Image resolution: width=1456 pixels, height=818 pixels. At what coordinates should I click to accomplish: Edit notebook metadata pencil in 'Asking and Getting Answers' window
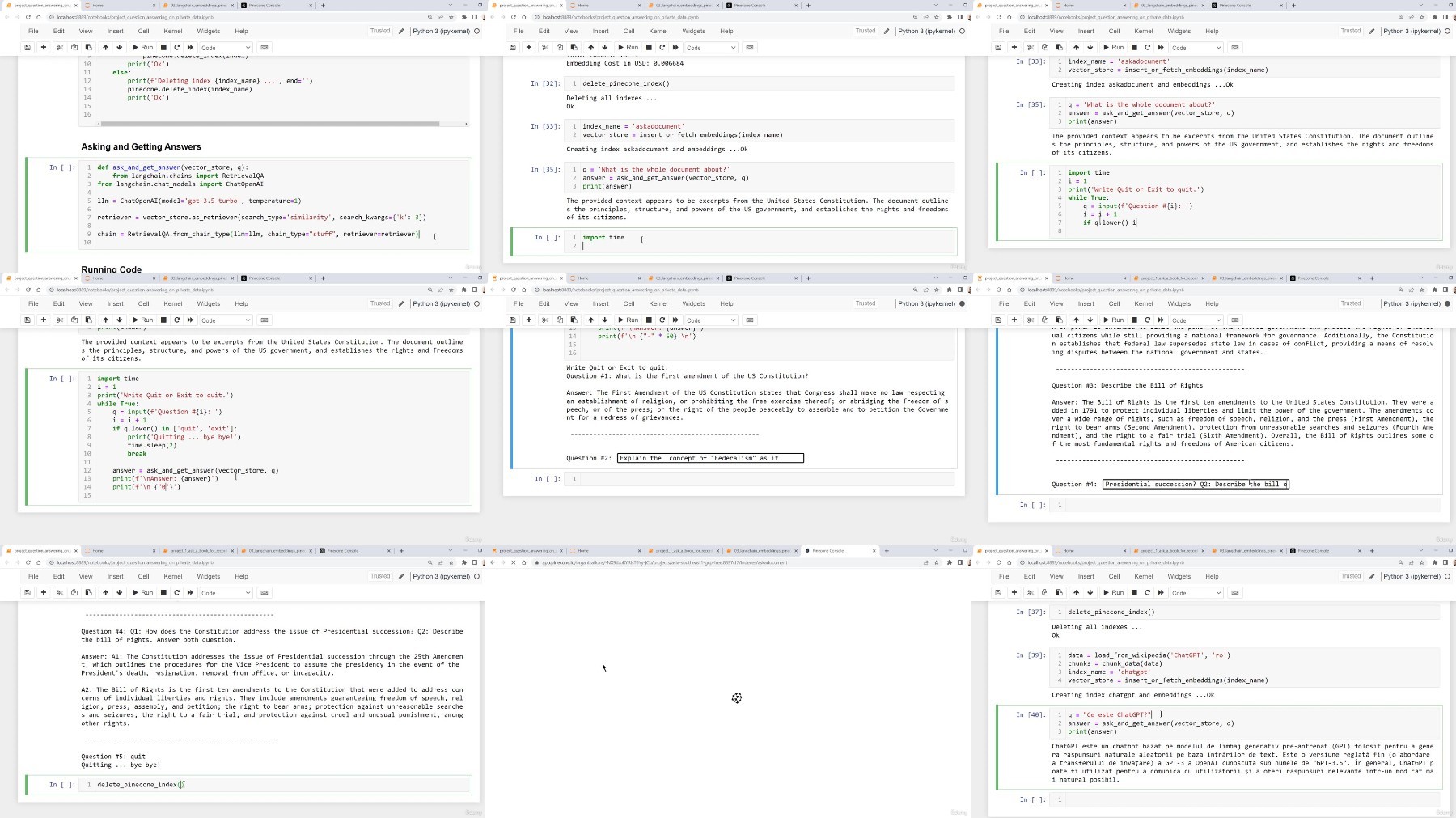coord(401,31)
